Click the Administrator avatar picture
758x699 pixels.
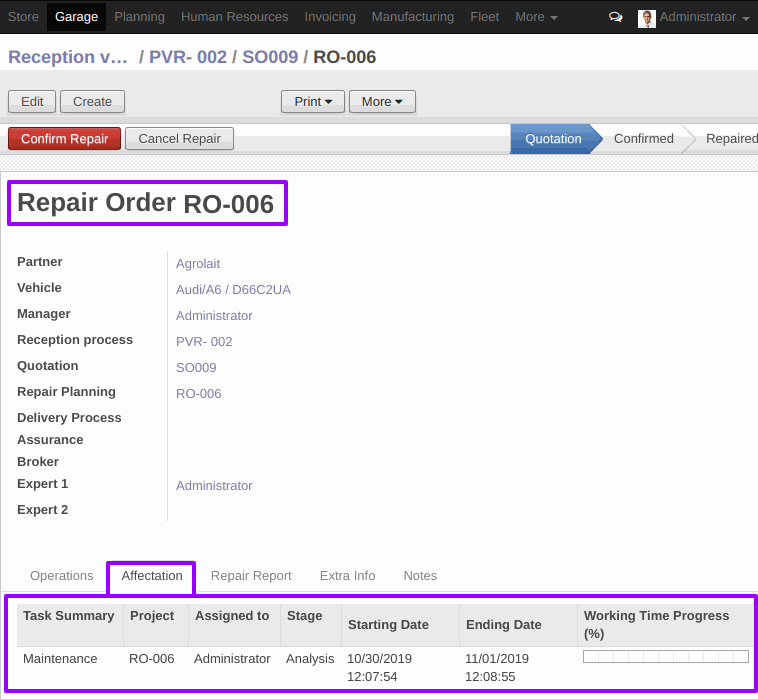tap(647, 18)
